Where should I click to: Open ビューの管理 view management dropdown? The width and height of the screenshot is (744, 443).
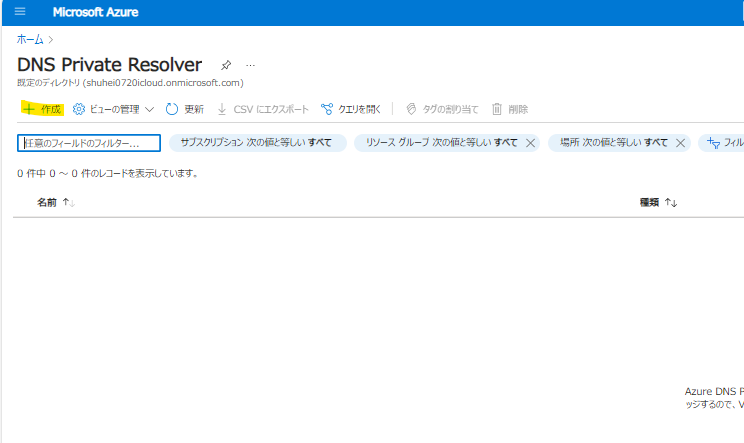click(x=113, y=110)
